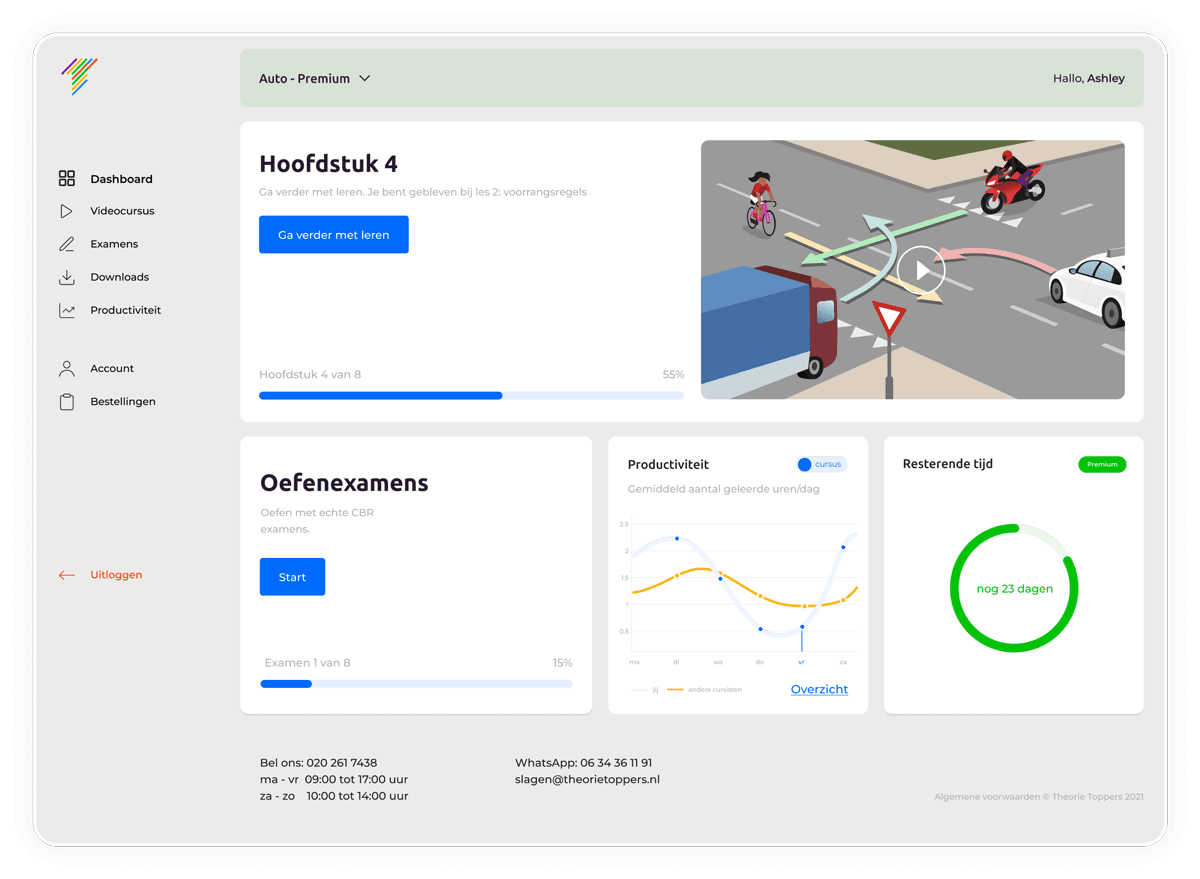Image resolution: width=1200 pixels, height=879 pixels.
Task: Click the Examens pencil icon
Action: (x=67, y=244)
